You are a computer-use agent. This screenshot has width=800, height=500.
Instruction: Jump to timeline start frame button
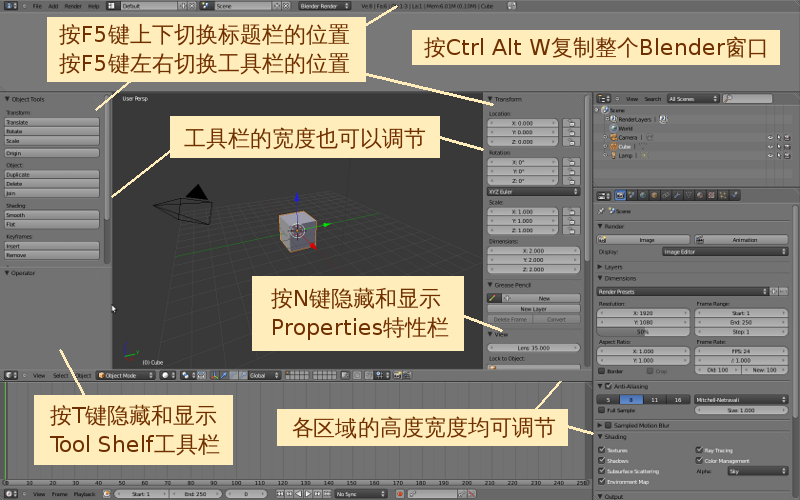[x=280, y=494]
